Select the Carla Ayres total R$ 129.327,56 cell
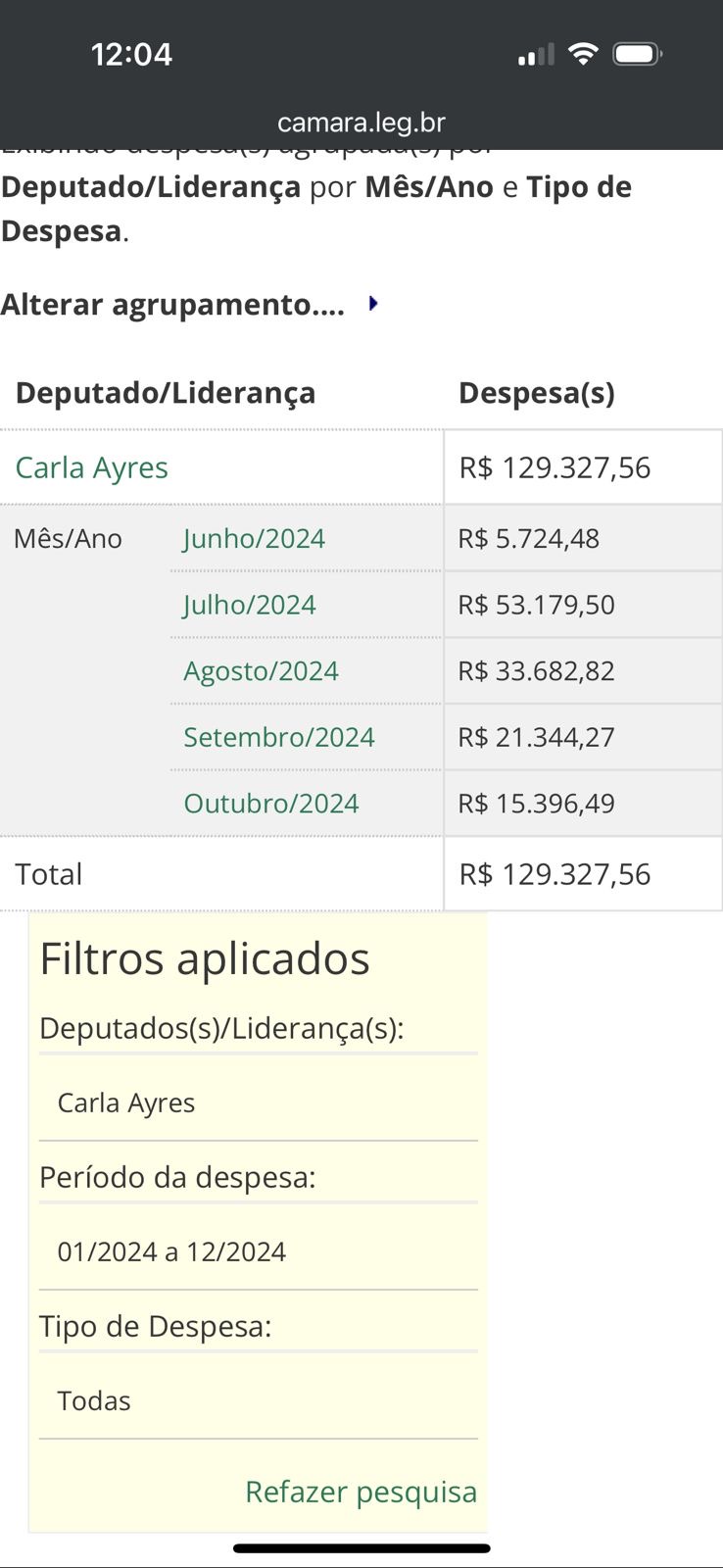 coord(583,467)
